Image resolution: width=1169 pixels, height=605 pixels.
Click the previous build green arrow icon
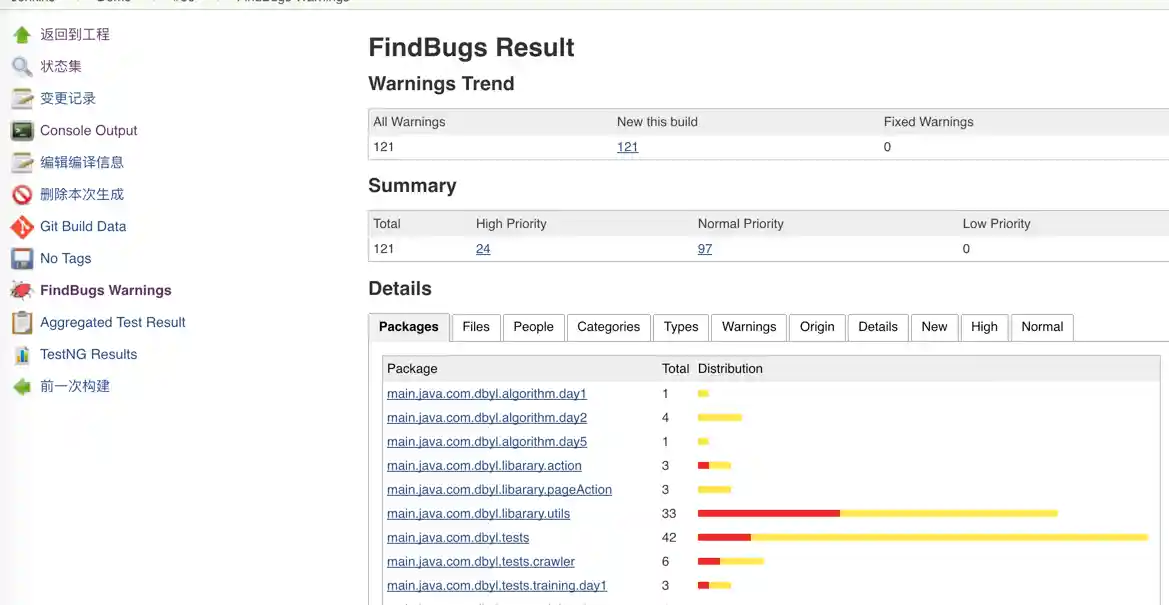22,387
